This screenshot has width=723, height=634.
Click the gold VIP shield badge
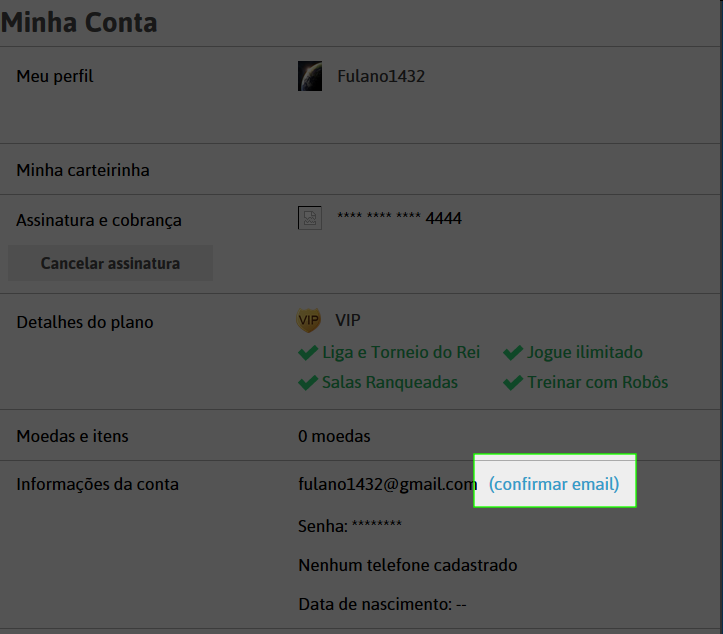(309, 321)
